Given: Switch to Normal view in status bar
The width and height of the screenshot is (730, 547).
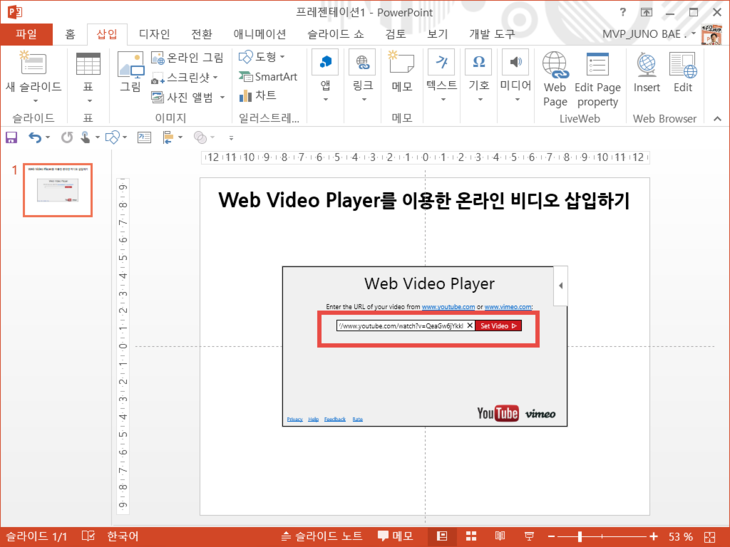Looking at the screenshot, I should [x=442, y=536].
